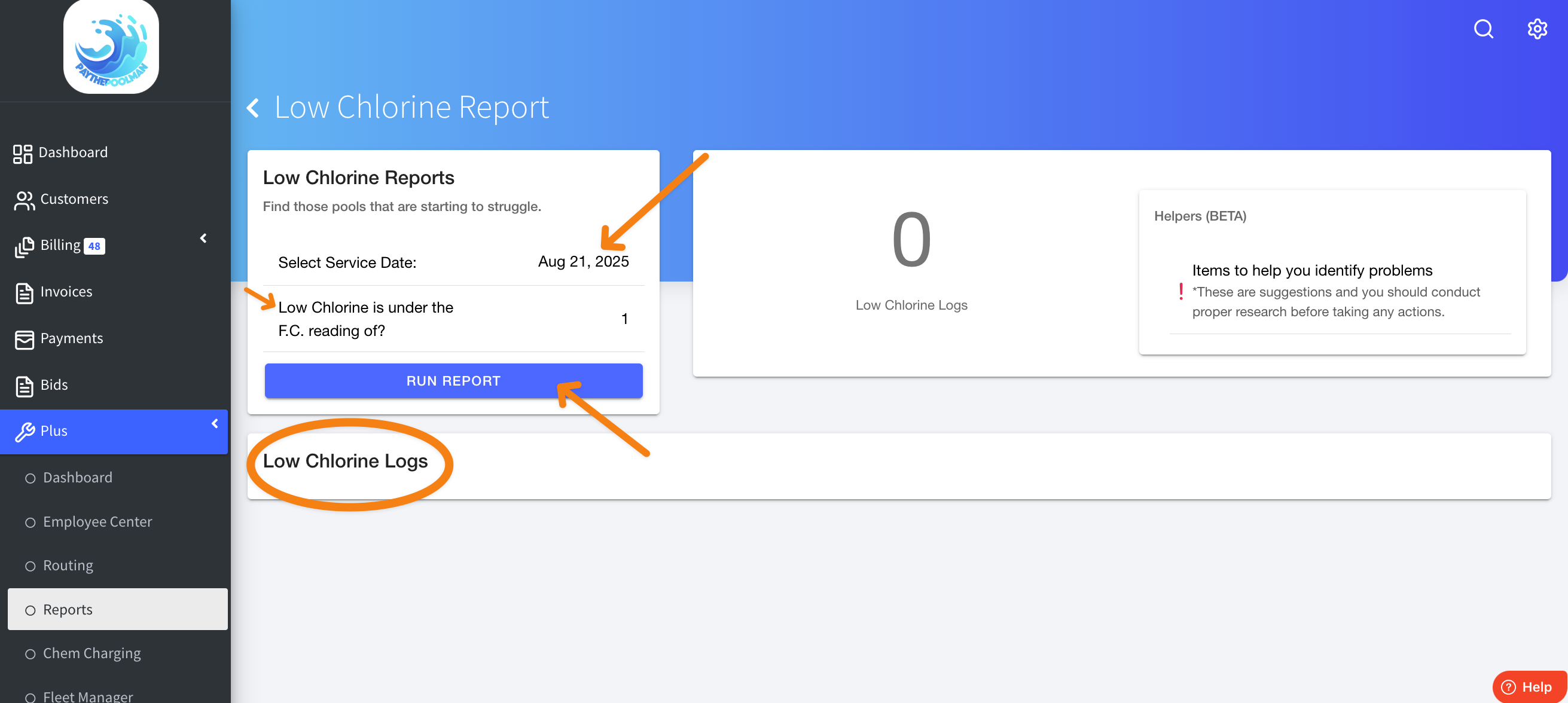Click the Customers people icon
Viewport: 1568px width, 703px height.
[x=24, y=200]
